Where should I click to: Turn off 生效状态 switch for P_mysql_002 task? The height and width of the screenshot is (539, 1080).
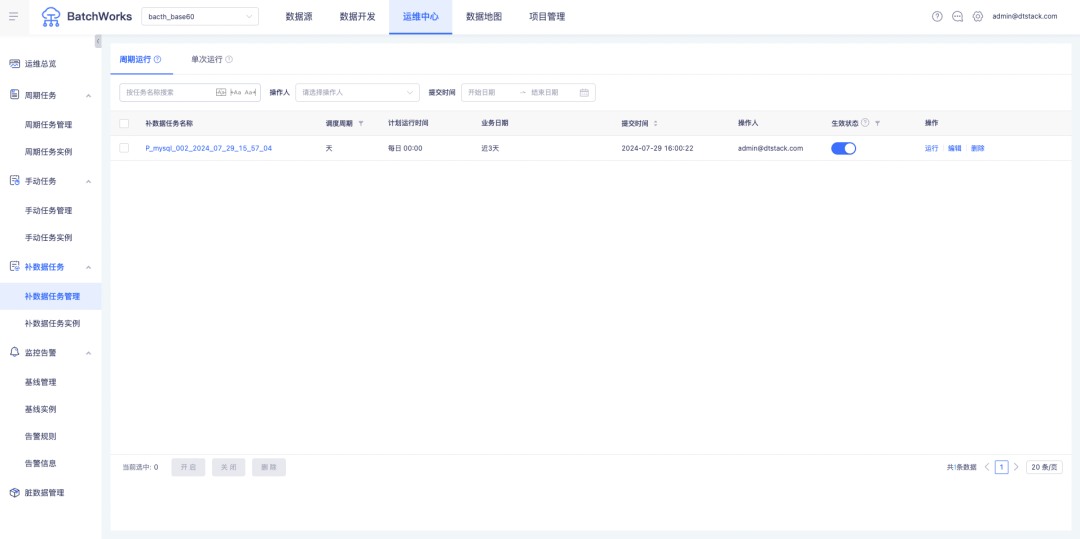[x=843, y=148]
